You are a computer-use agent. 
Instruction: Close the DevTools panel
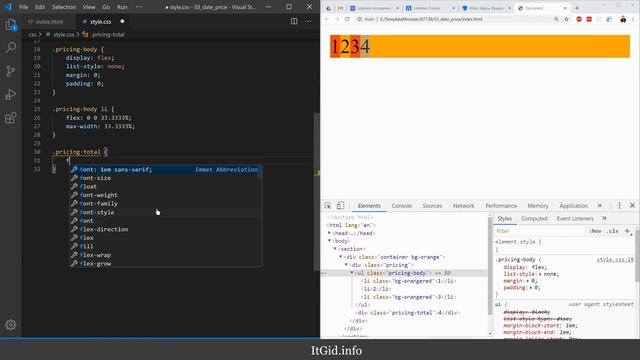(x=632, y=205)
